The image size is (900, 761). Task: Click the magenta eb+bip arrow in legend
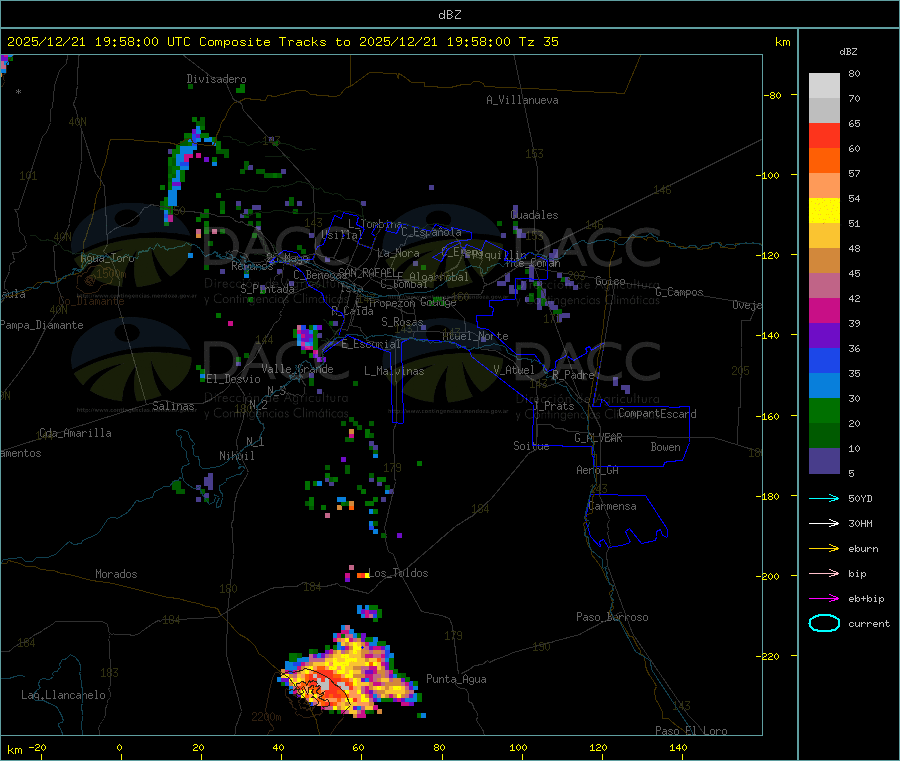[x=824, y=599]
